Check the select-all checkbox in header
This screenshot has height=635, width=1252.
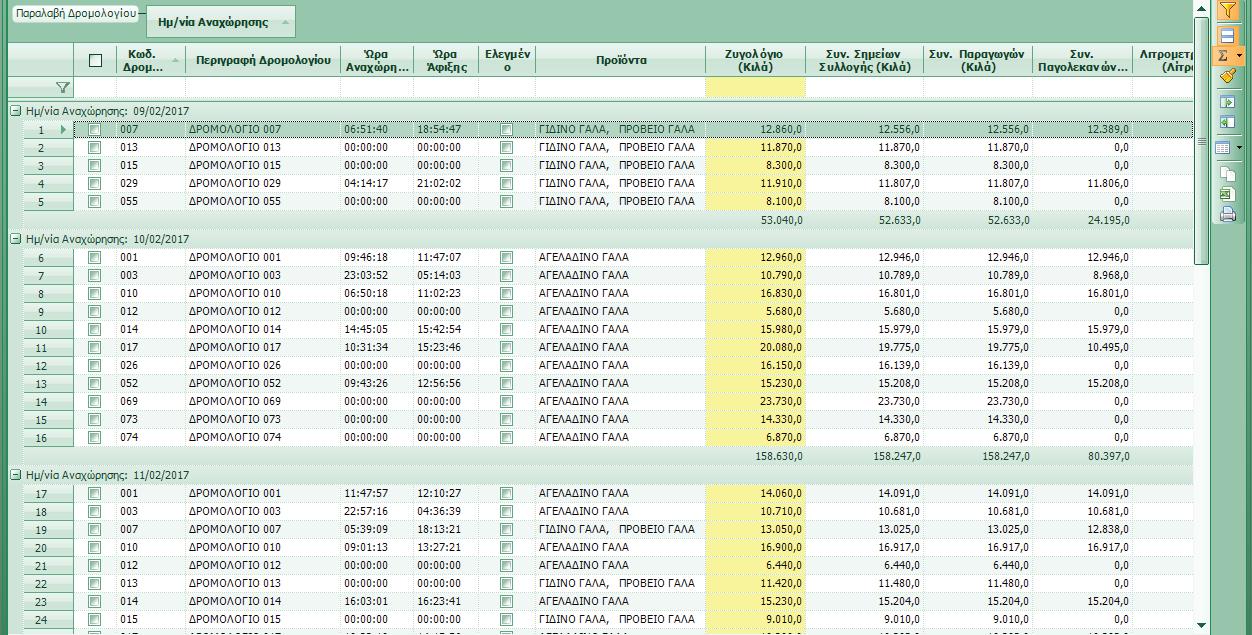[95, 60]
